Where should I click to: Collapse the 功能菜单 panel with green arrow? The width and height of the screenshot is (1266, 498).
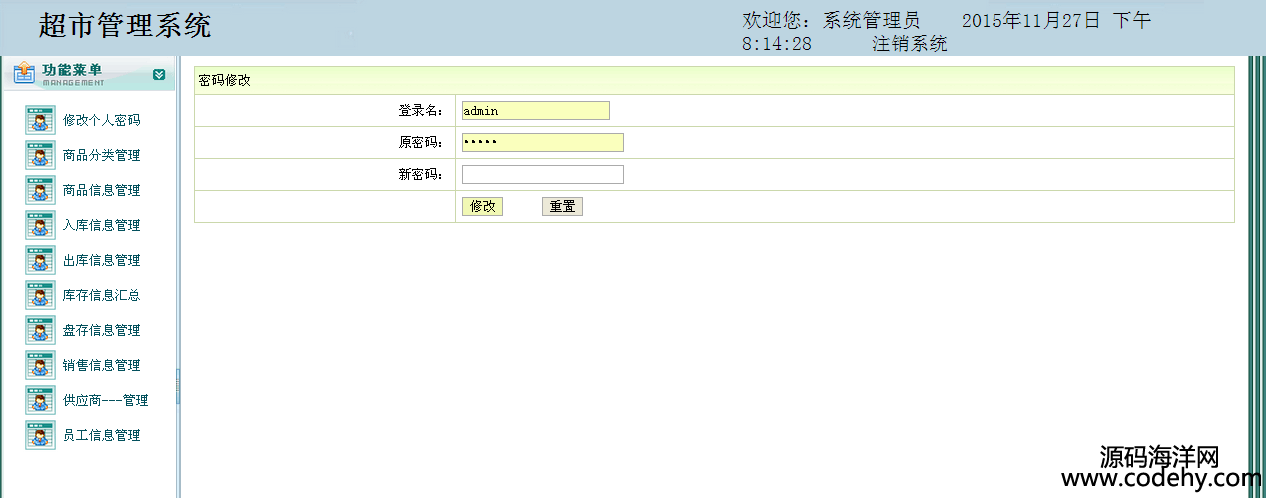[x=159, y=74]
